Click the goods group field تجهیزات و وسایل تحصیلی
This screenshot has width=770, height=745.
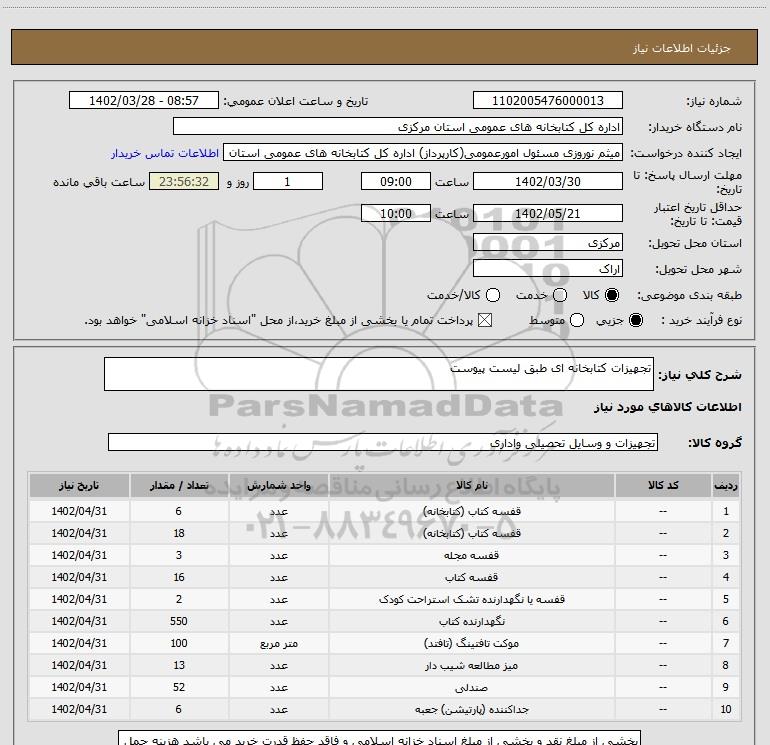pyautogui.click(x=383, y=442)
